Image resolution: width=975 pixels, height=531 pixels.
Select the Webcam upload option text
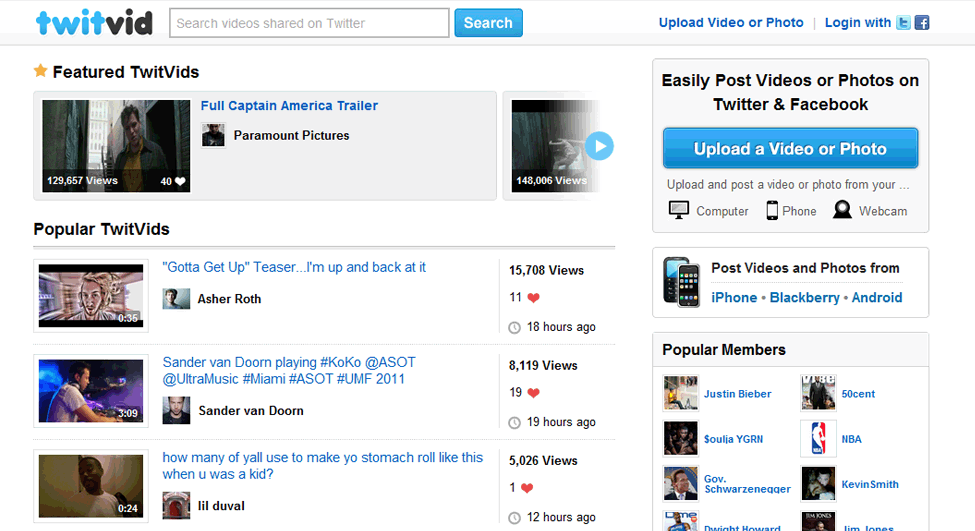883,211
